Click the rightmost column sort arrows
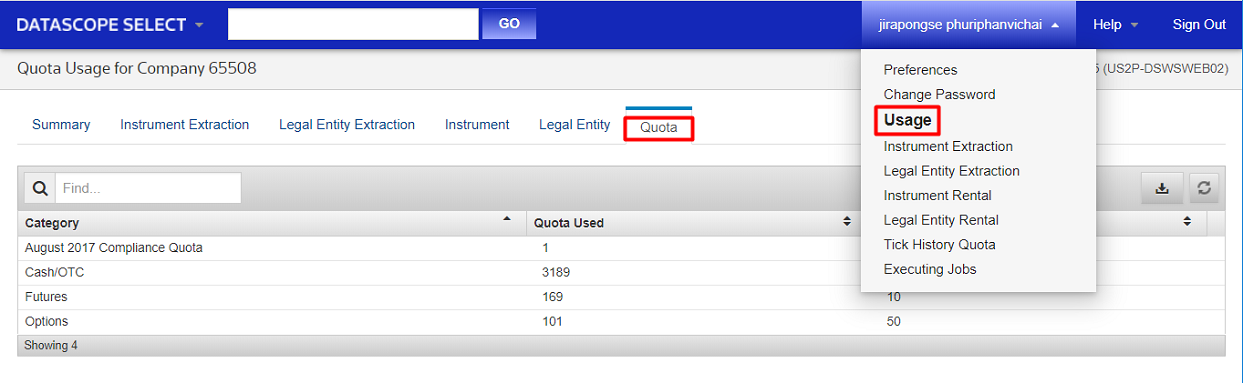Viewport: 1243px width, 383px height. click(1187, 222)
